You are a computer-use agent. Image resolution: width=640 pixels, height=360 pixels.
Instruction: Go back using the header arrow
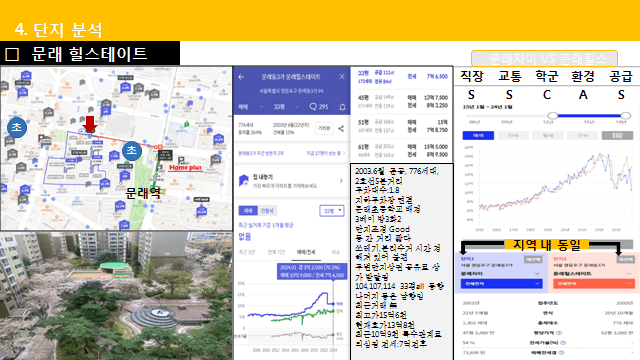point(241,77)
